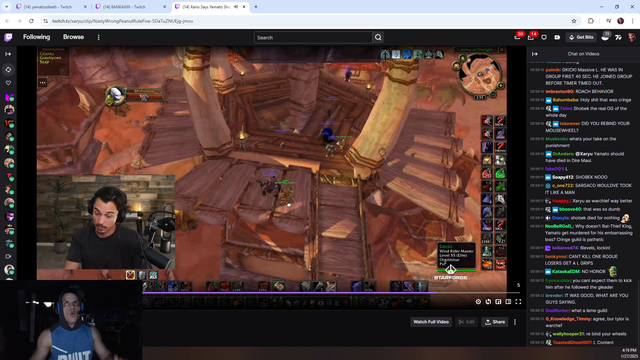The height and width of the screenshot is (360, 640).
Task: Expand the left channel sidebar
Action: pyautogui.click(x=8, y=54)
